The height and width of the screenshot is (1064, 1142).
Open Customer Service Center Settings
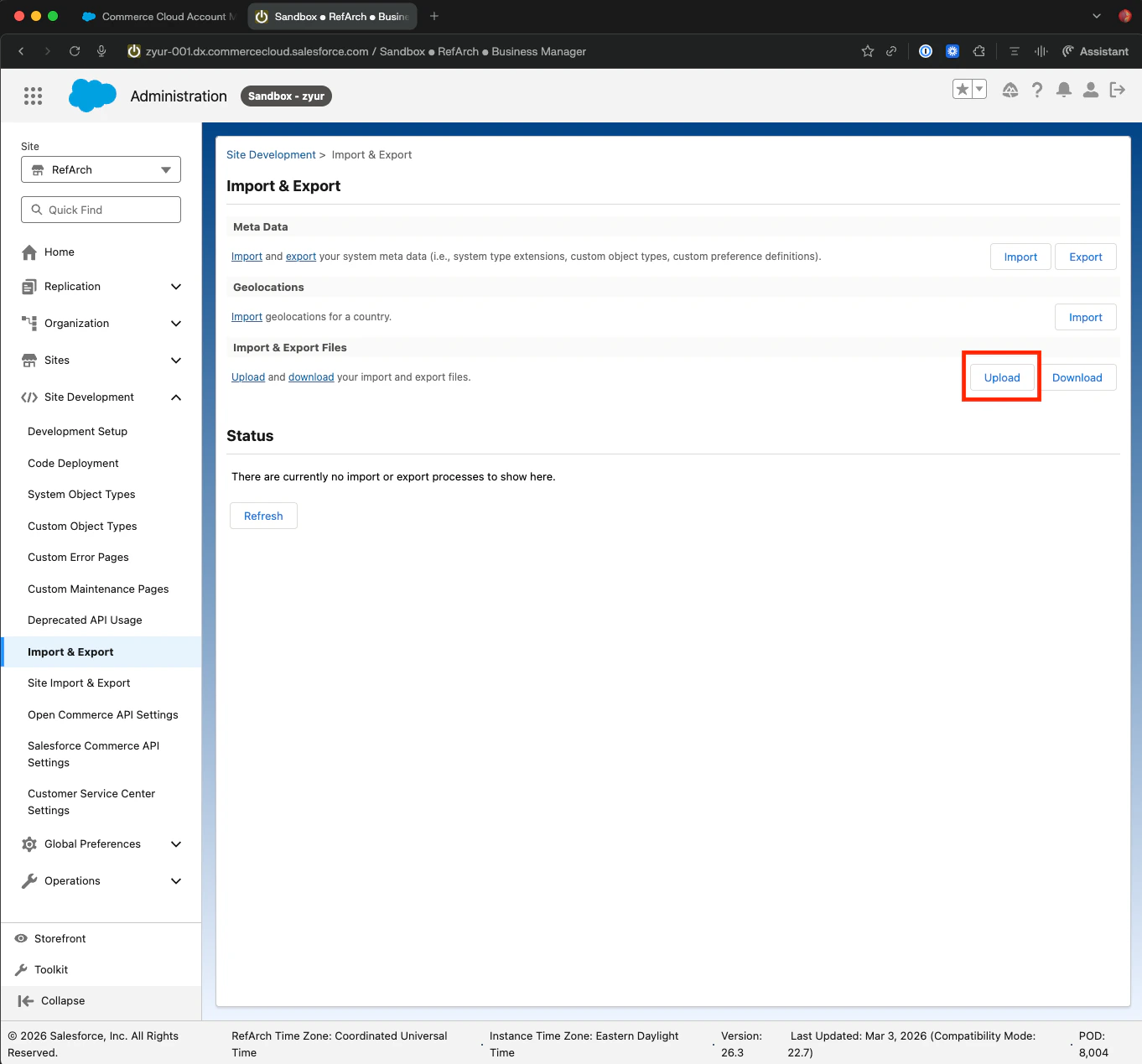(x=91, y=802)
